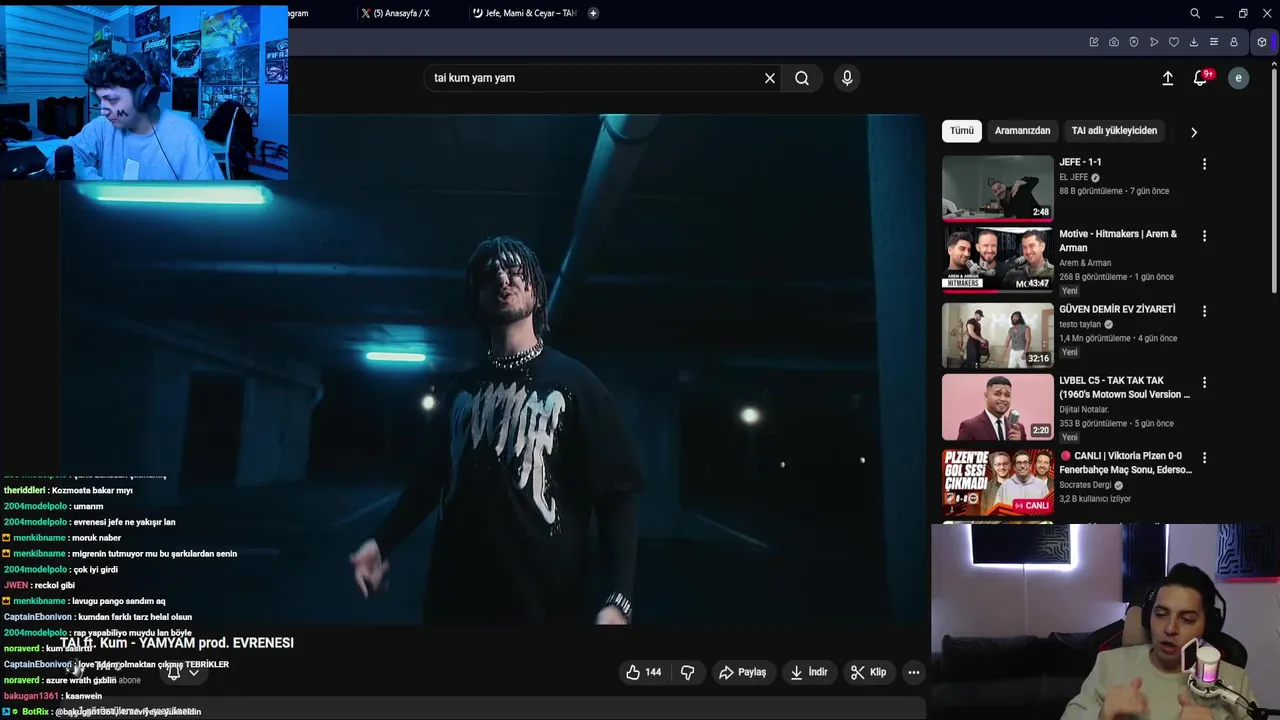Bookmark the page with the heart icon
This screenshot has width=1280, height=720.
click(x=1174, y=42)
